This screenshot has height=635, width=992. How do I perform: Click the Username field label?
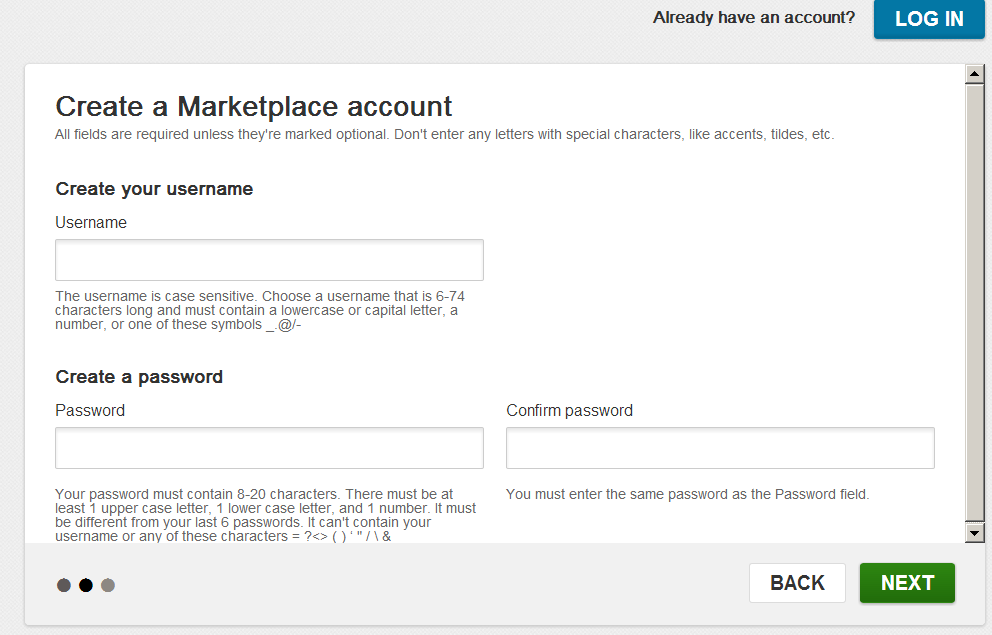tap(91, 223)
